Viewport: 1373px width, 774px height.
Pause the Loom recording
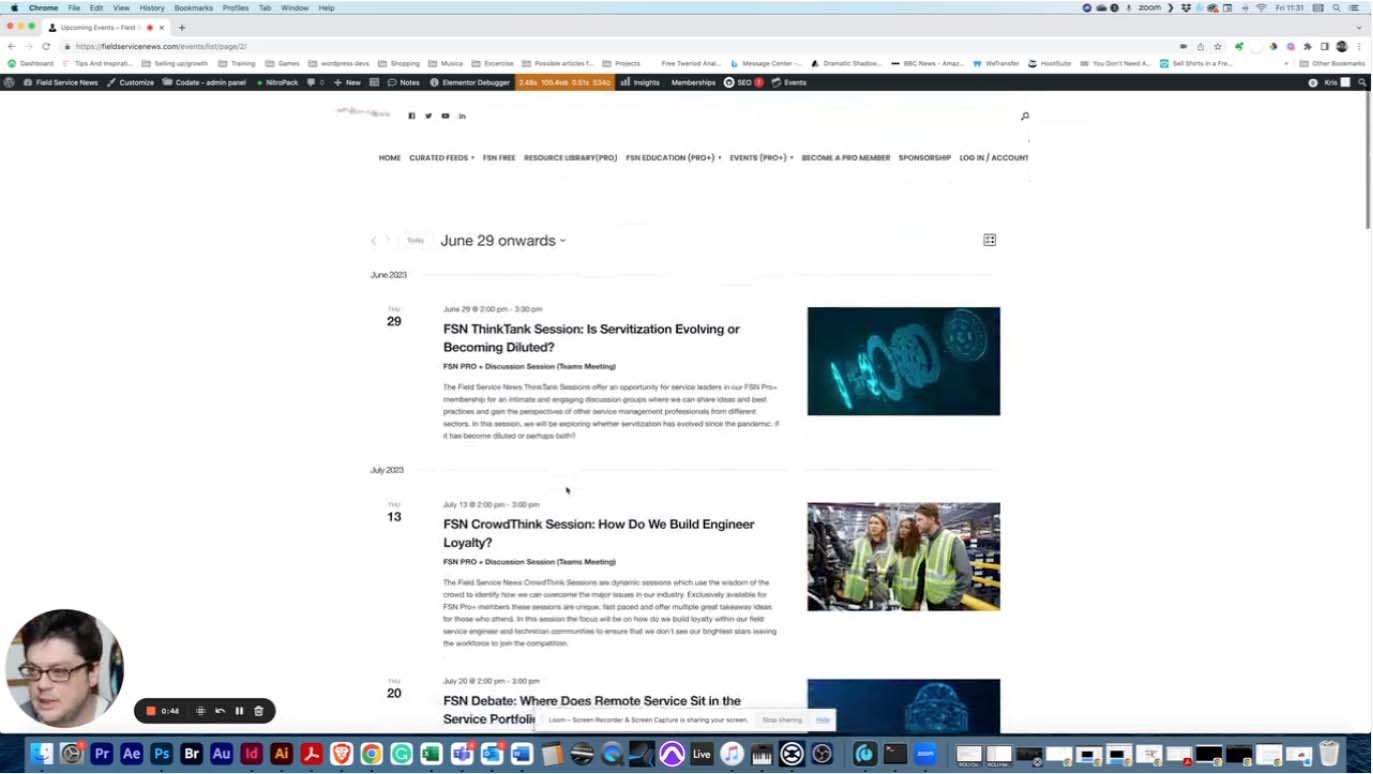click(239, 711)
